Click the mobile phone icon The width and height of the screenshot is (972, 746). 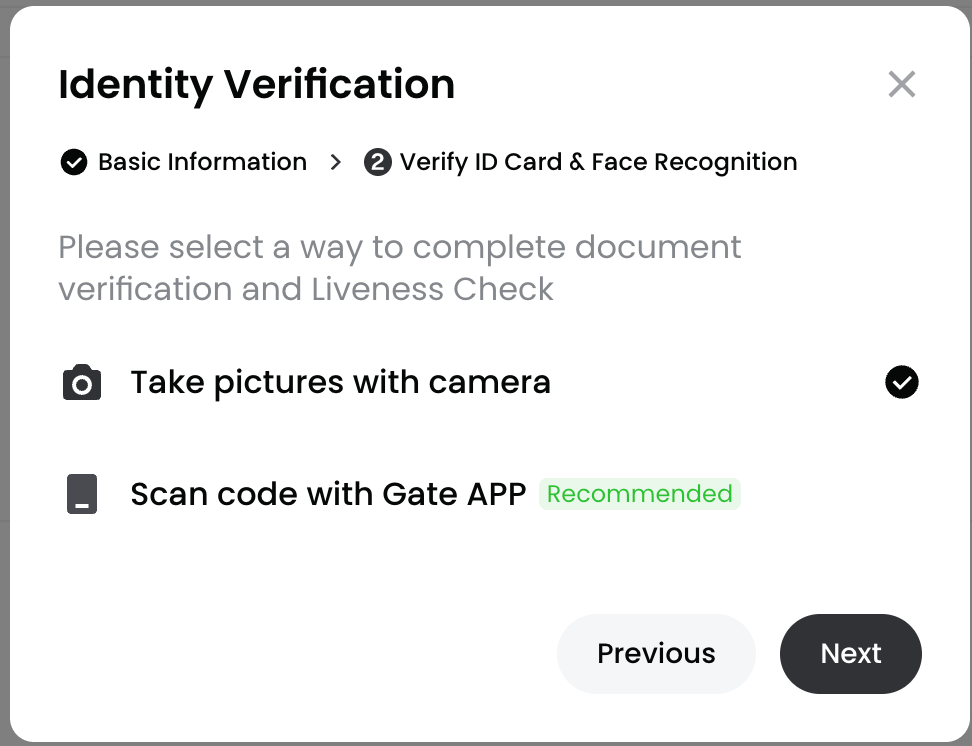pos(82,494)
